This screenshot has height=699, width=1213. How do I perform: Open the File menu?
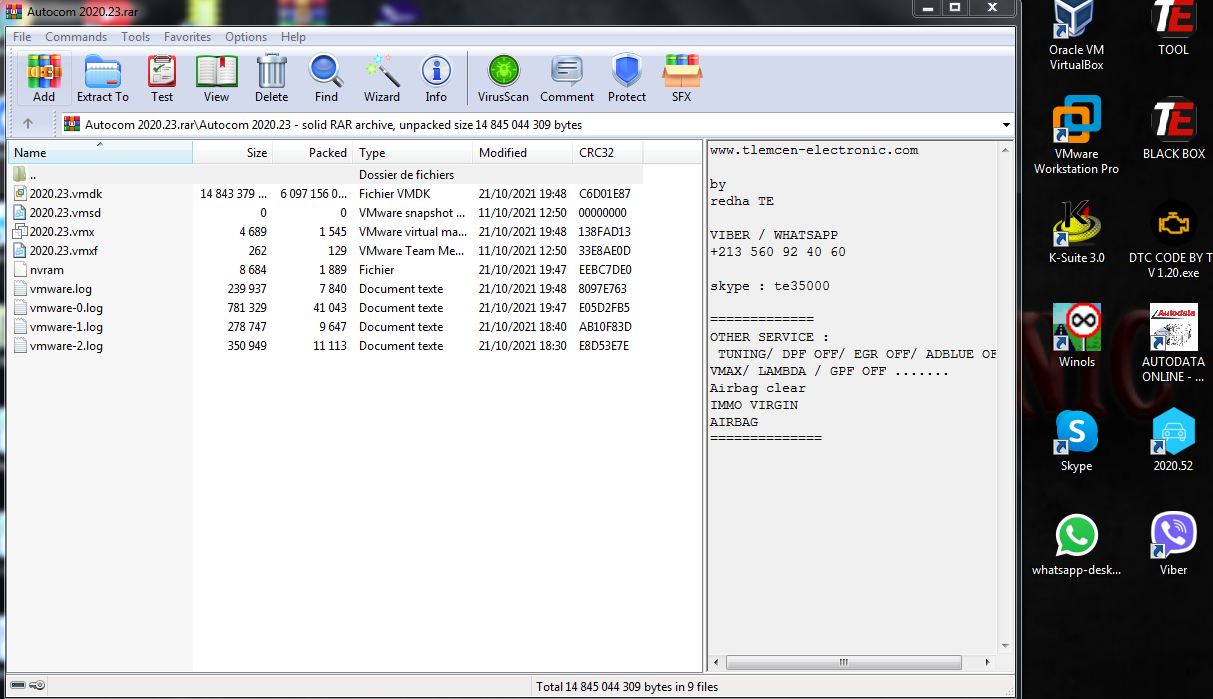pyautogui.click(x=22, y=37)
